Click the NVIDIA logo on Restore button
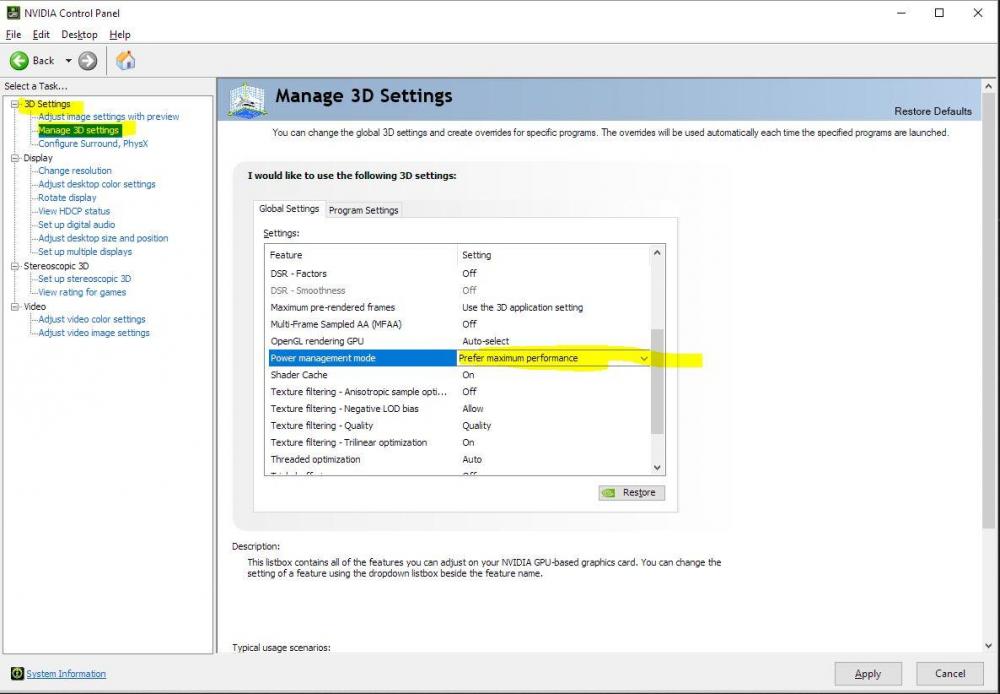Image resolution: width=1000 pixels, height=694 pixels. 609,492
